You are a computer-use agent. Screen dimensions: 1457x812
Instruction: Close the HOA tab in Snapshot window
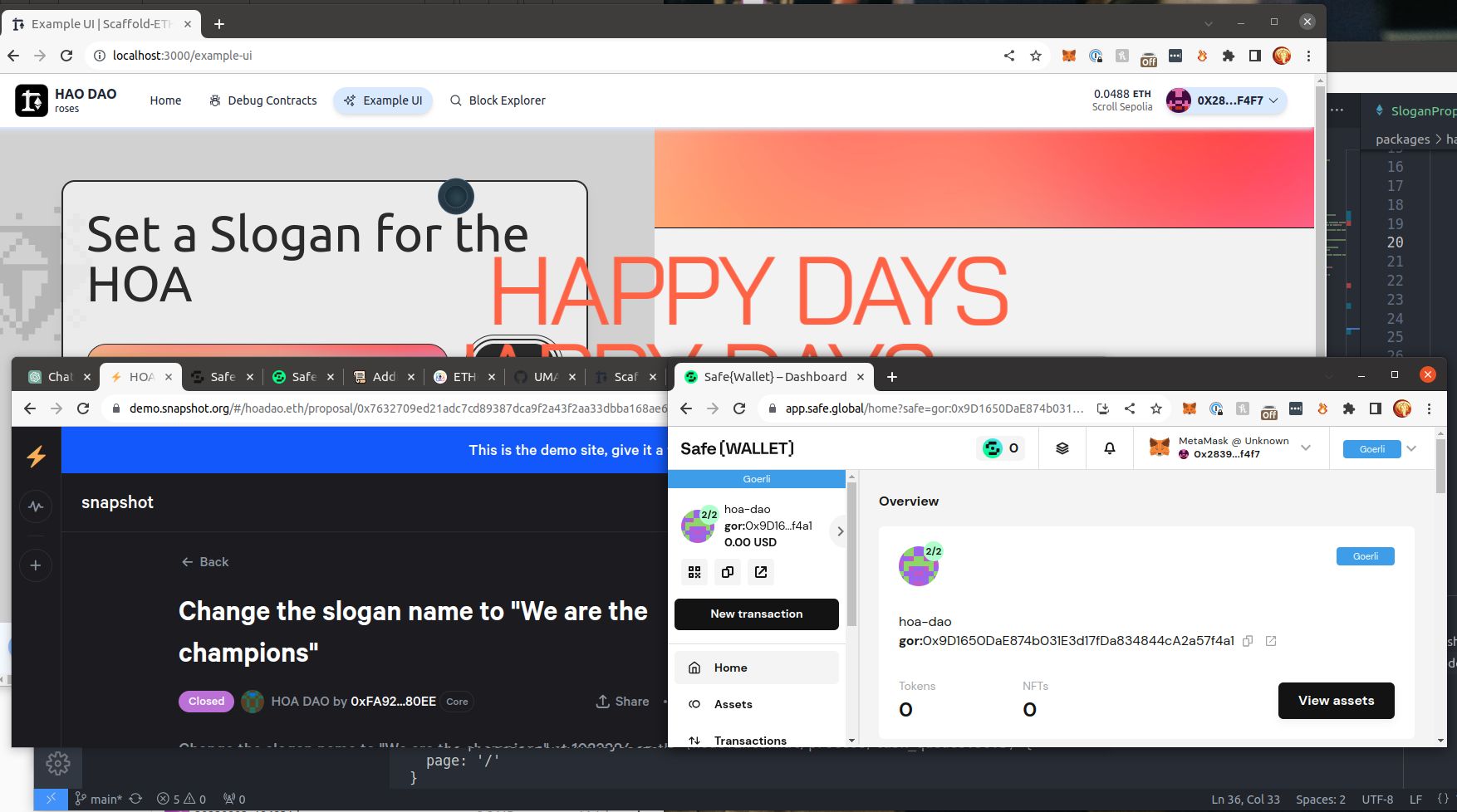pyautogui.click(x=169, y=377)
